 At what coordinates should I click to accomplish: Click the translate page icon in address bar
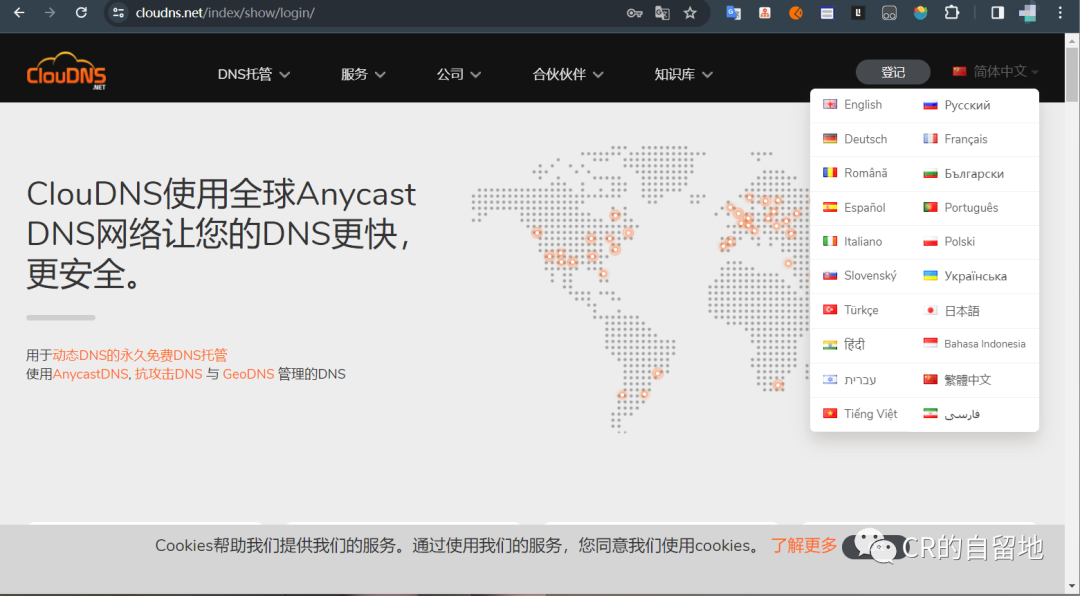pyautogui.click(x=662, y=13)
